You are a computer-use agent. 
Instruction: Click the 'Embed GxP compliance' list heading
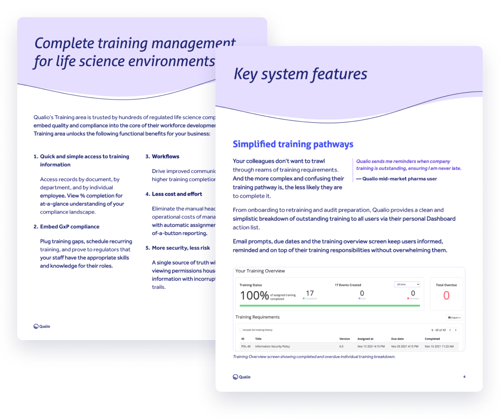click(x=70, y=227)
